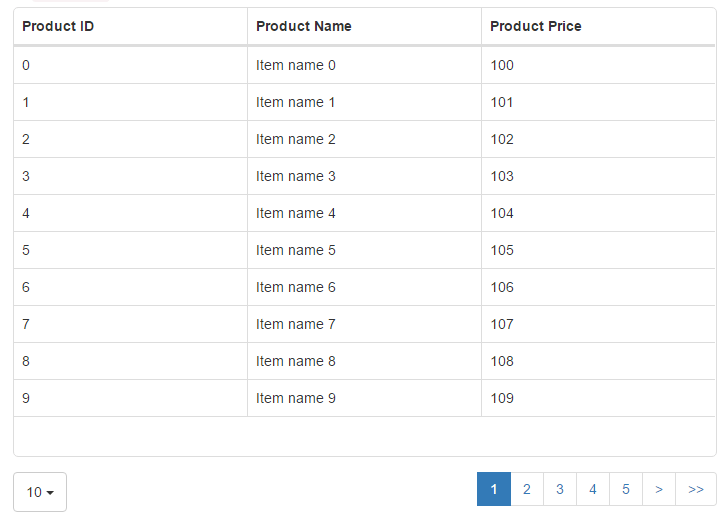Image resolution: width=725 pixels, height=521 pixels.
Task: Click the price cell 105
Action: coord(598,250)
